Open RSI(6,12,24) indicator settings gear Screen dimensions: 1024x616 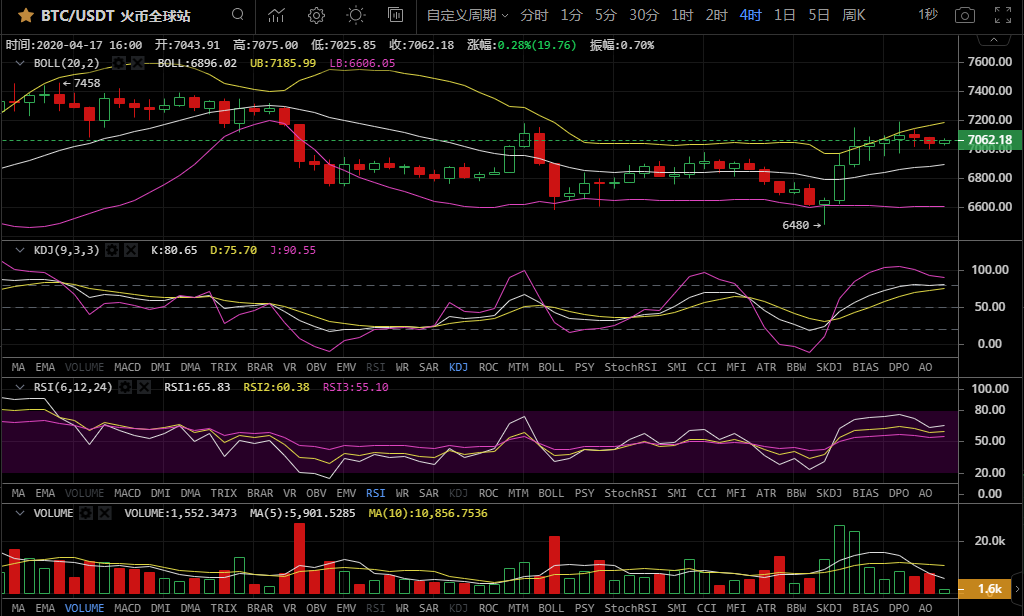(x=125, y=387)
